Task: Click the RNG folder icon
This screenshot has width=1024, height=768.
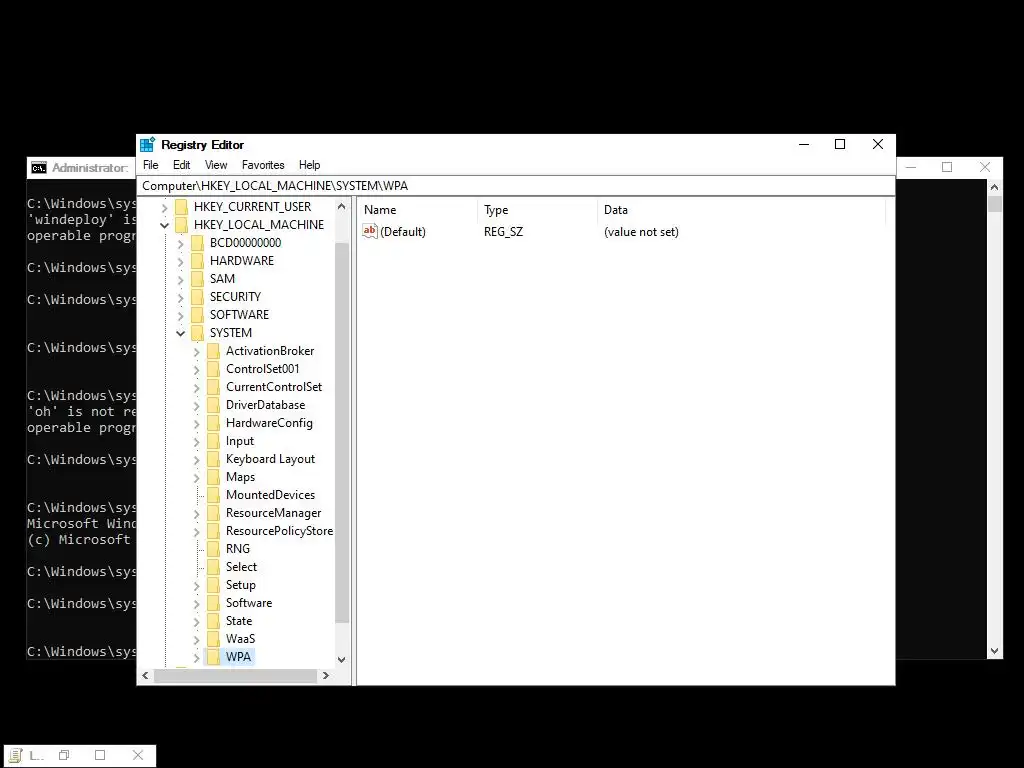Action: click(x=214, y=549)
